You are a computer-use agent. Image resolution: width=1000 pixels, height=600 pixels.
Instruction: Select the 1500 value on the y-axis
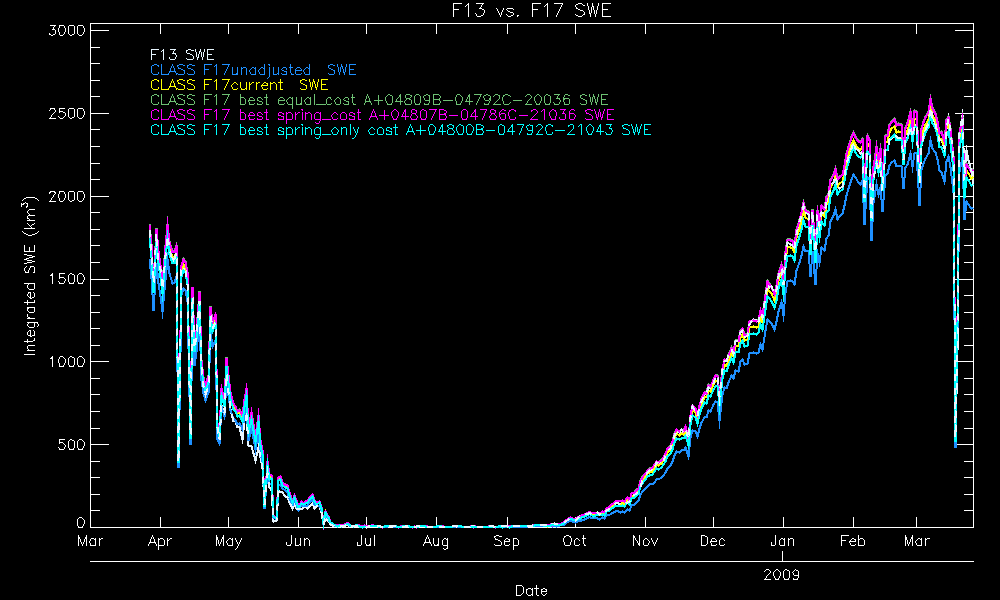64,279
